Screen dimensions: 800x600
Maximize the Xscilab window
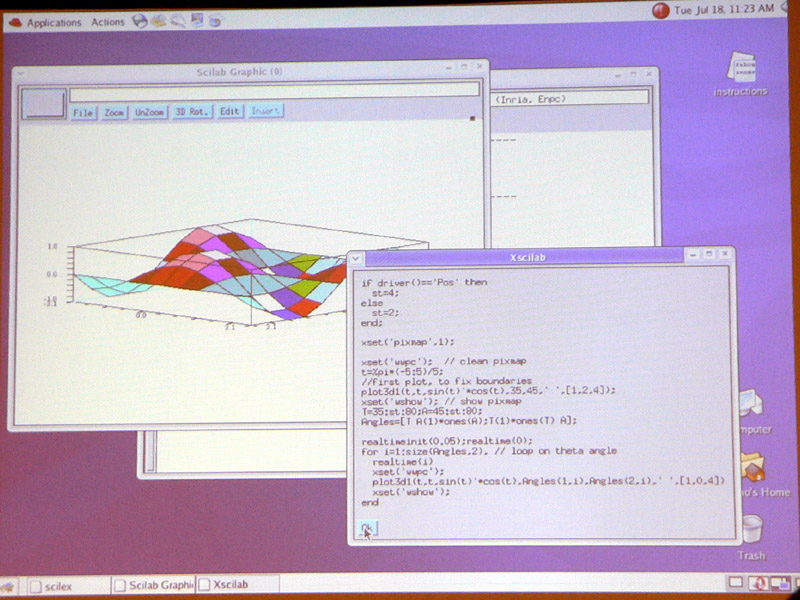pos(709,254)
